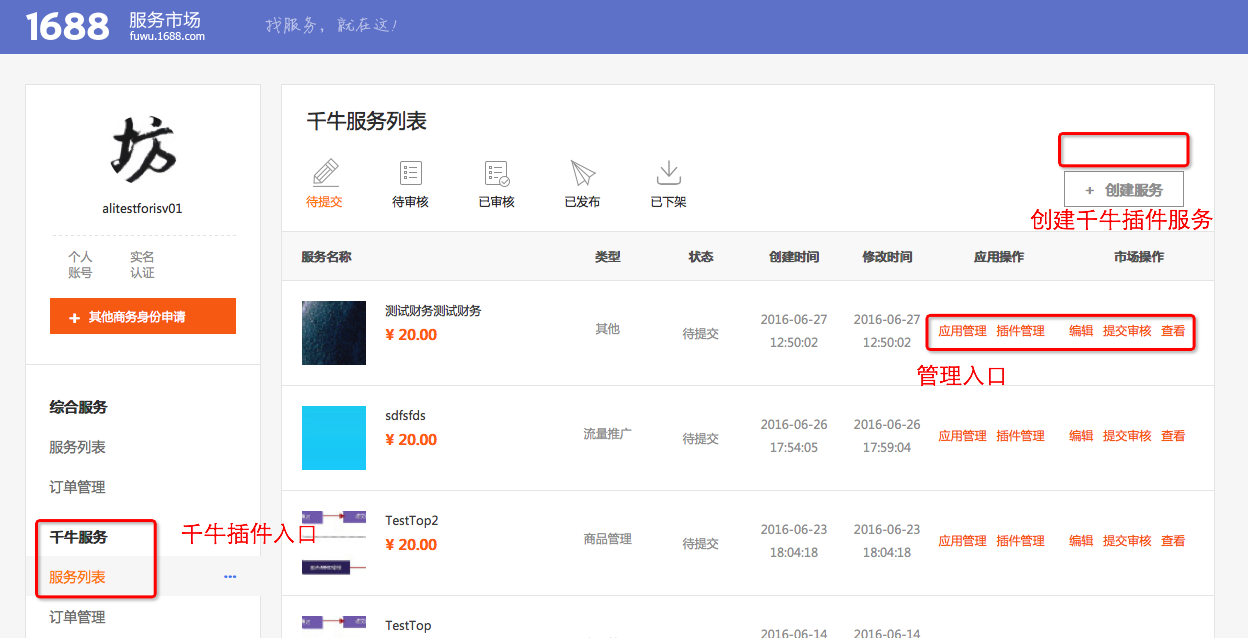Click 查看 for sdfsfds
The width and height of the screenshot is (1248, 638).
1173,436
